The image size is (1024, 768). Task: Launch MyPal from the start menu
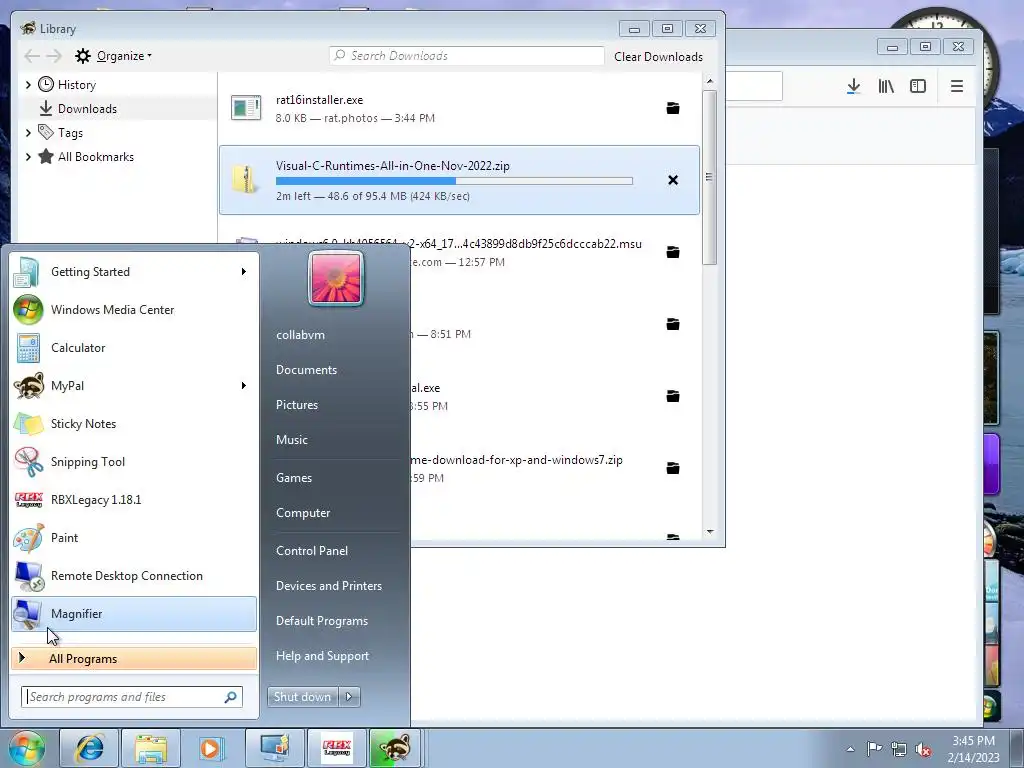(x=134, y=385)
